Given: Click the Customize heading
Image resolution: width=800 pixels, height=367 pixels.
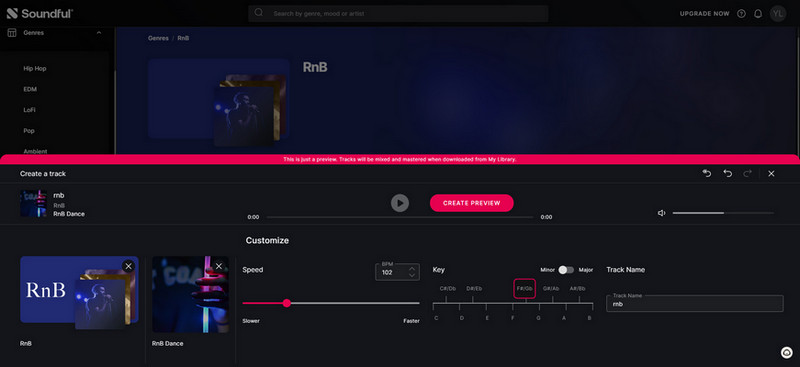Looking at the screenshot, I should 267,240.
